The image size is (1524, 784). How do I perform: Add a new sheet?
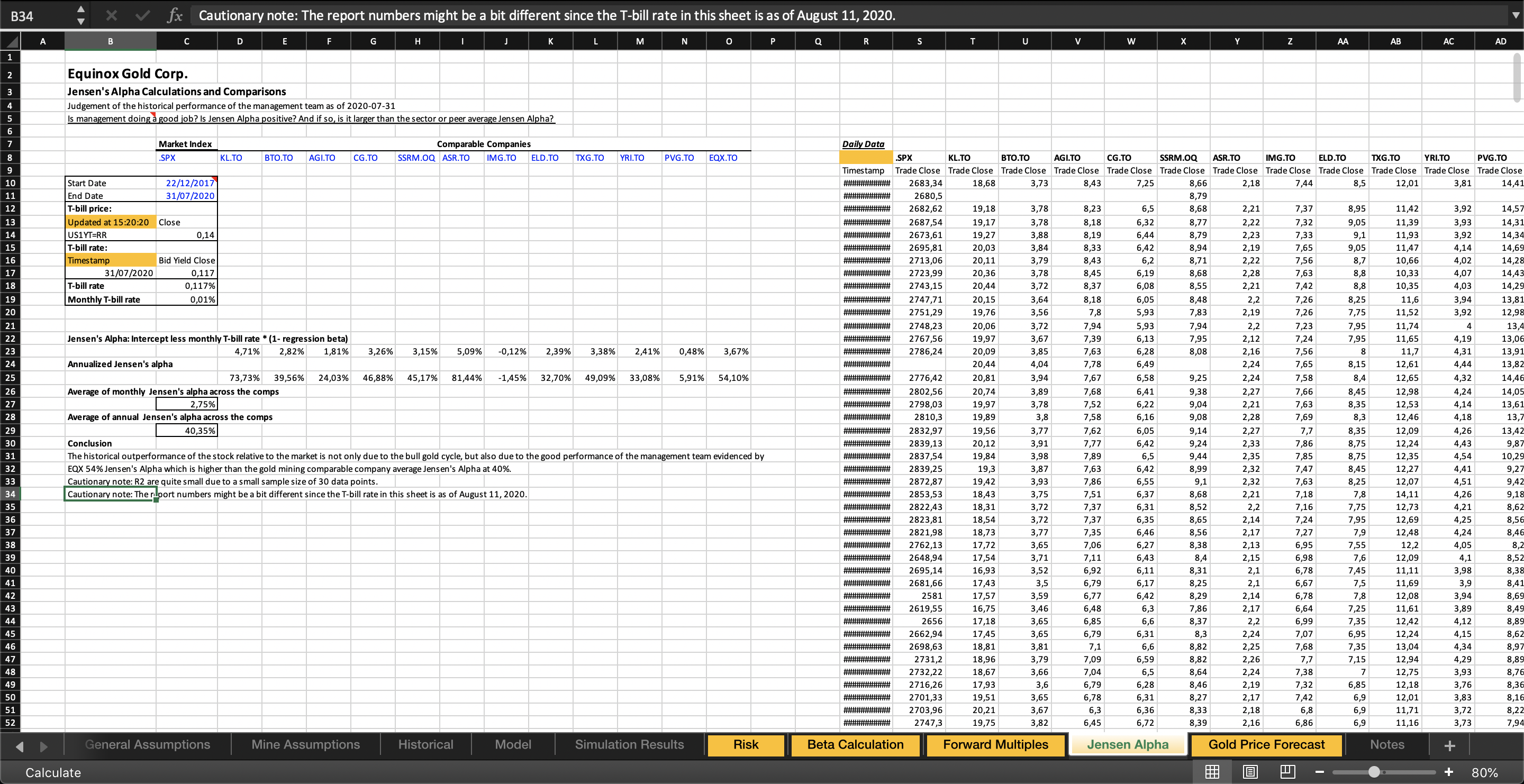1449,745
